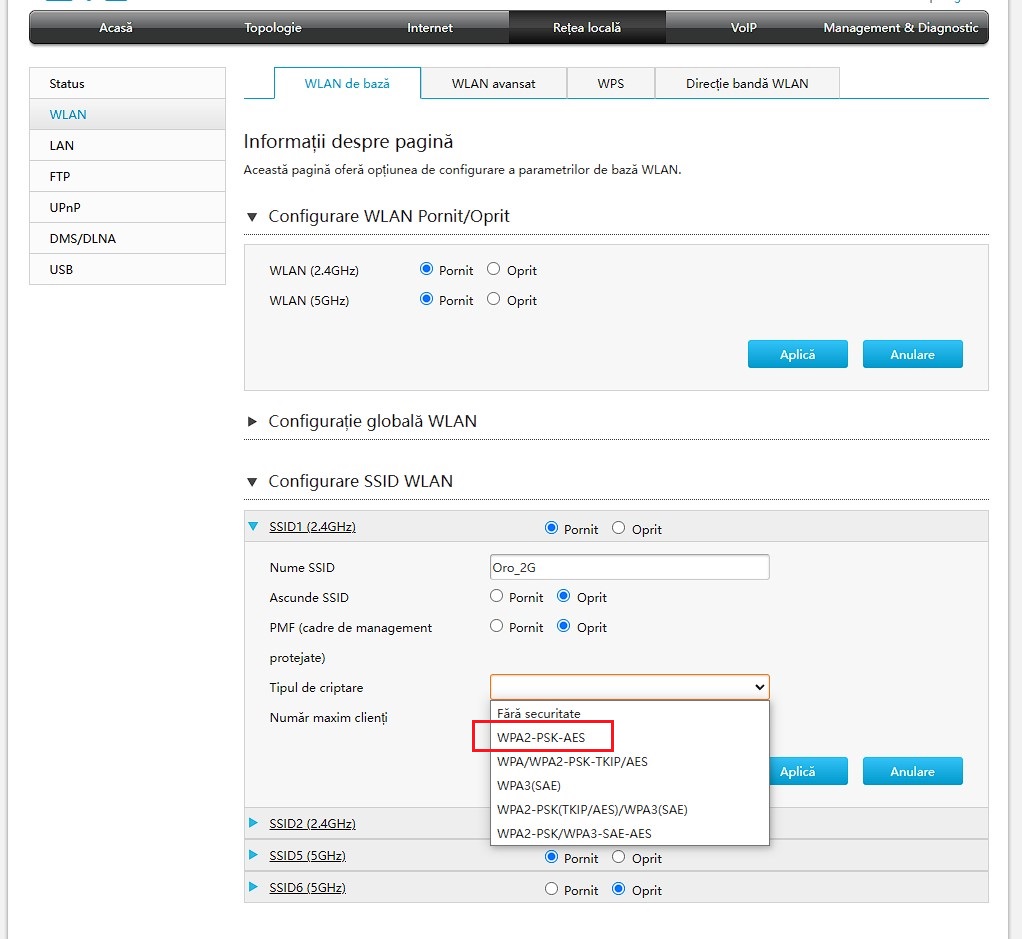Collapse the Configurare WLAN Pornit/Oprit section
The height and width of the screenshot is (939, 1022).
[252, 216]
